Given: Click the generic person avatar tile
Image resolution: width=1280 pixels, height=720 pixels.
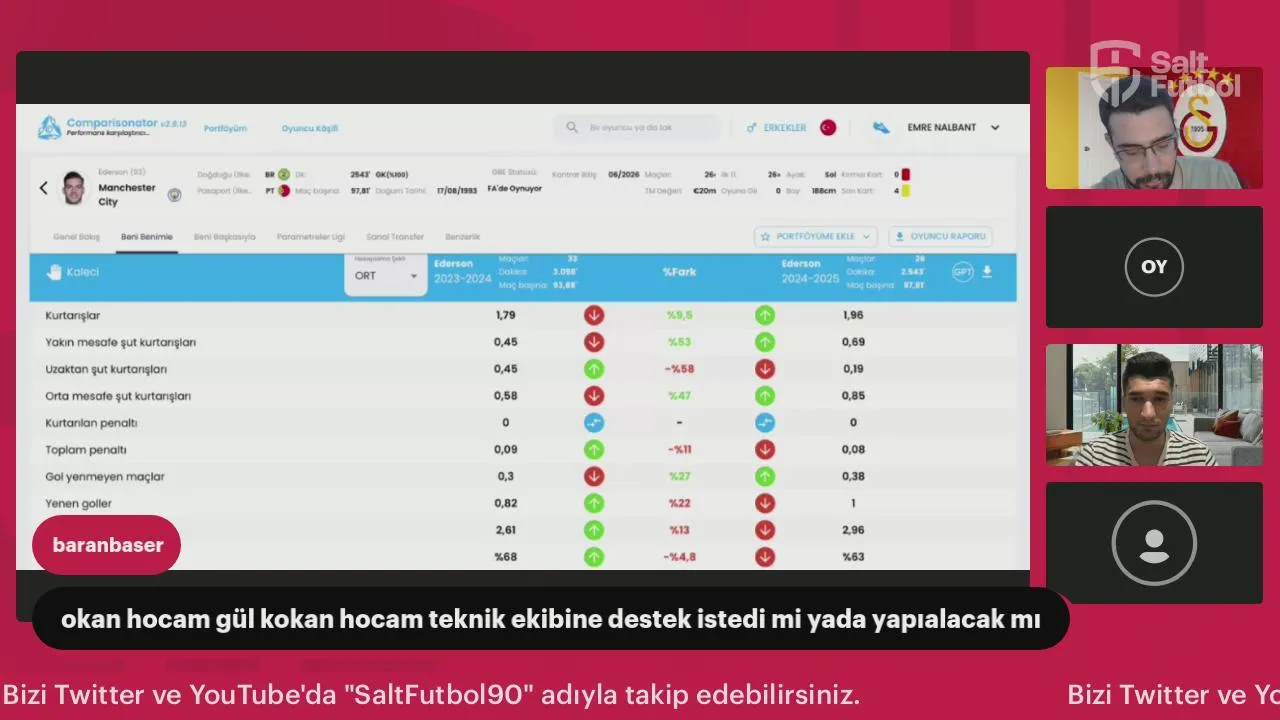Looking at the screenshot, I should click(x=1154, y=543).
